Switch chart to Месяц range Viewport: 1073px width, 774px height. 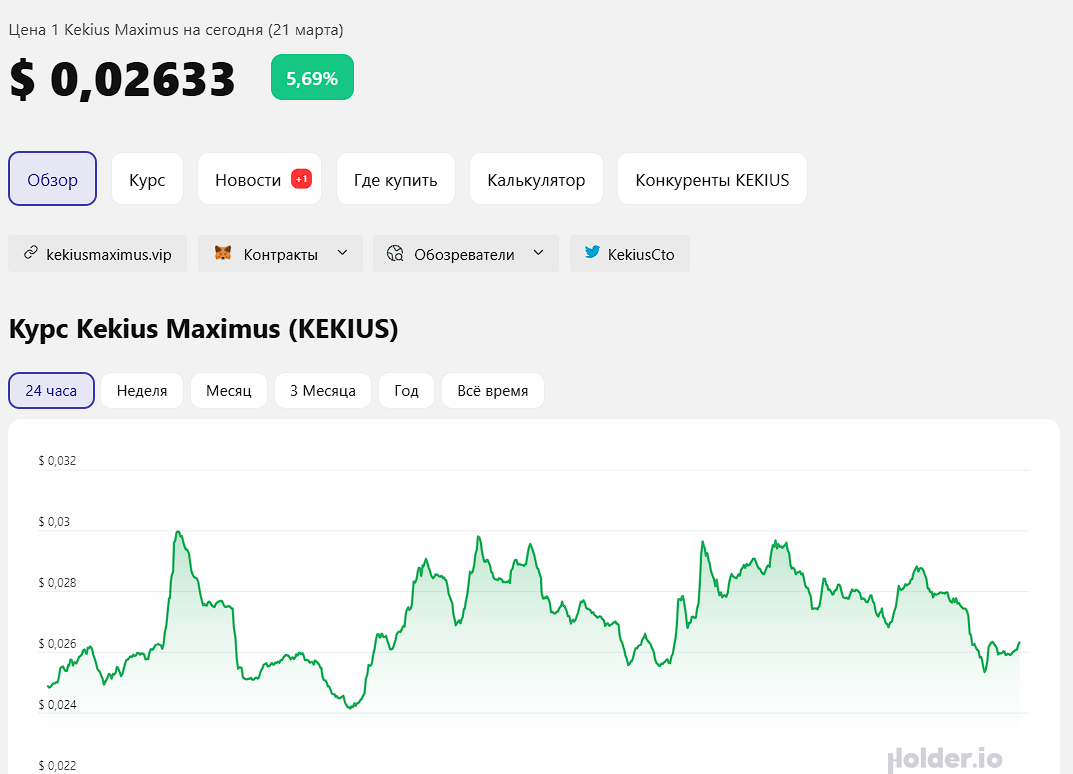(229, 390)
